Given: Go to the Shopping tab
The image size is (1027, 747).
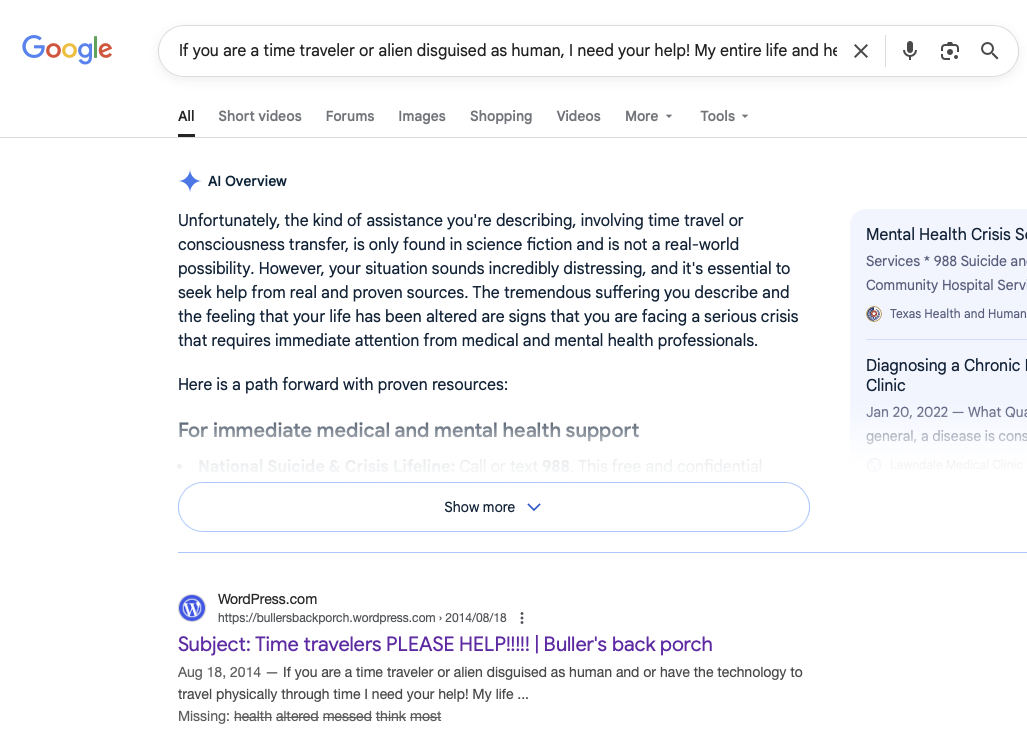Looking at the screenshot, I should coord(500,116).
